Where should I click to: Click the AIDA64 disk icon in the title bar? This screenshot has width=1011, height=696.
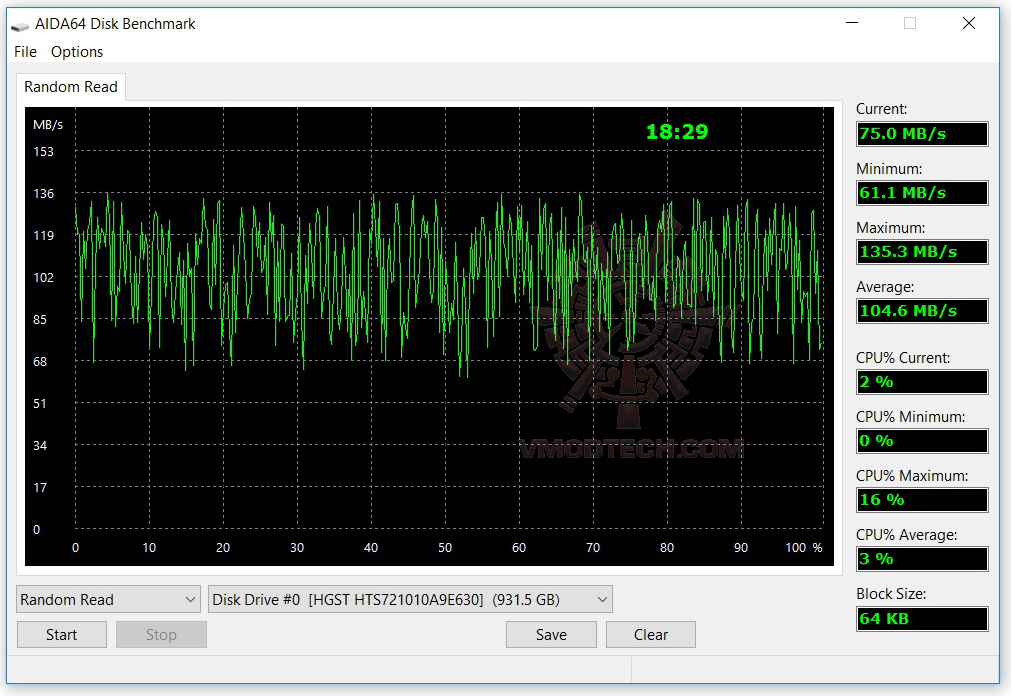click(x=22, y=23)
